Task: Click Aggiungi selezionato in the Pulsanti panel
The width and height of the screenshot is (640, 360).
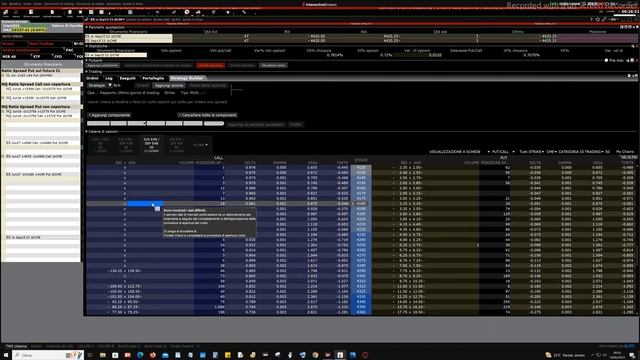Action: click(102, 65)
